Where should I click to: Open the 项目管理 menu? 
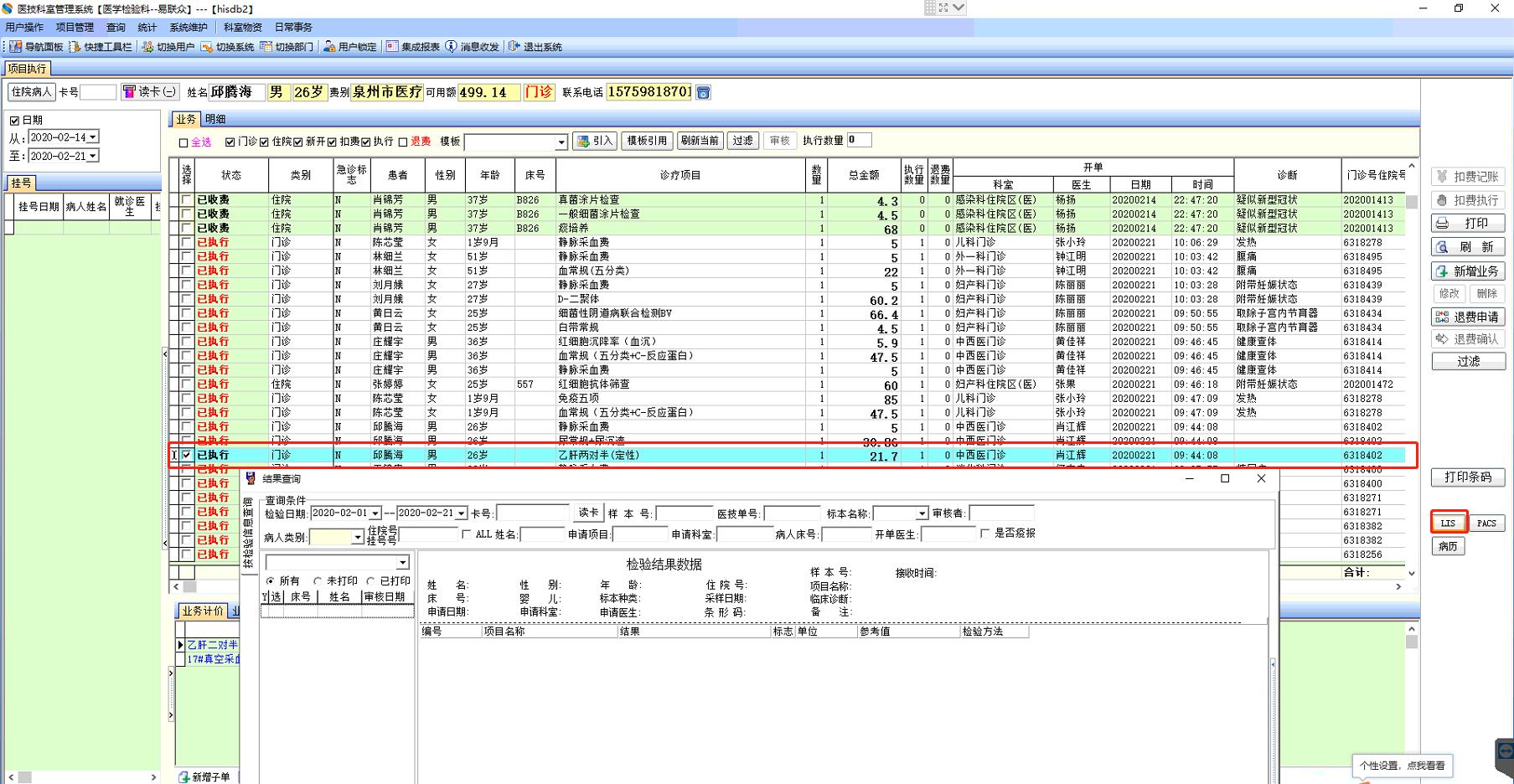[75, 28]
